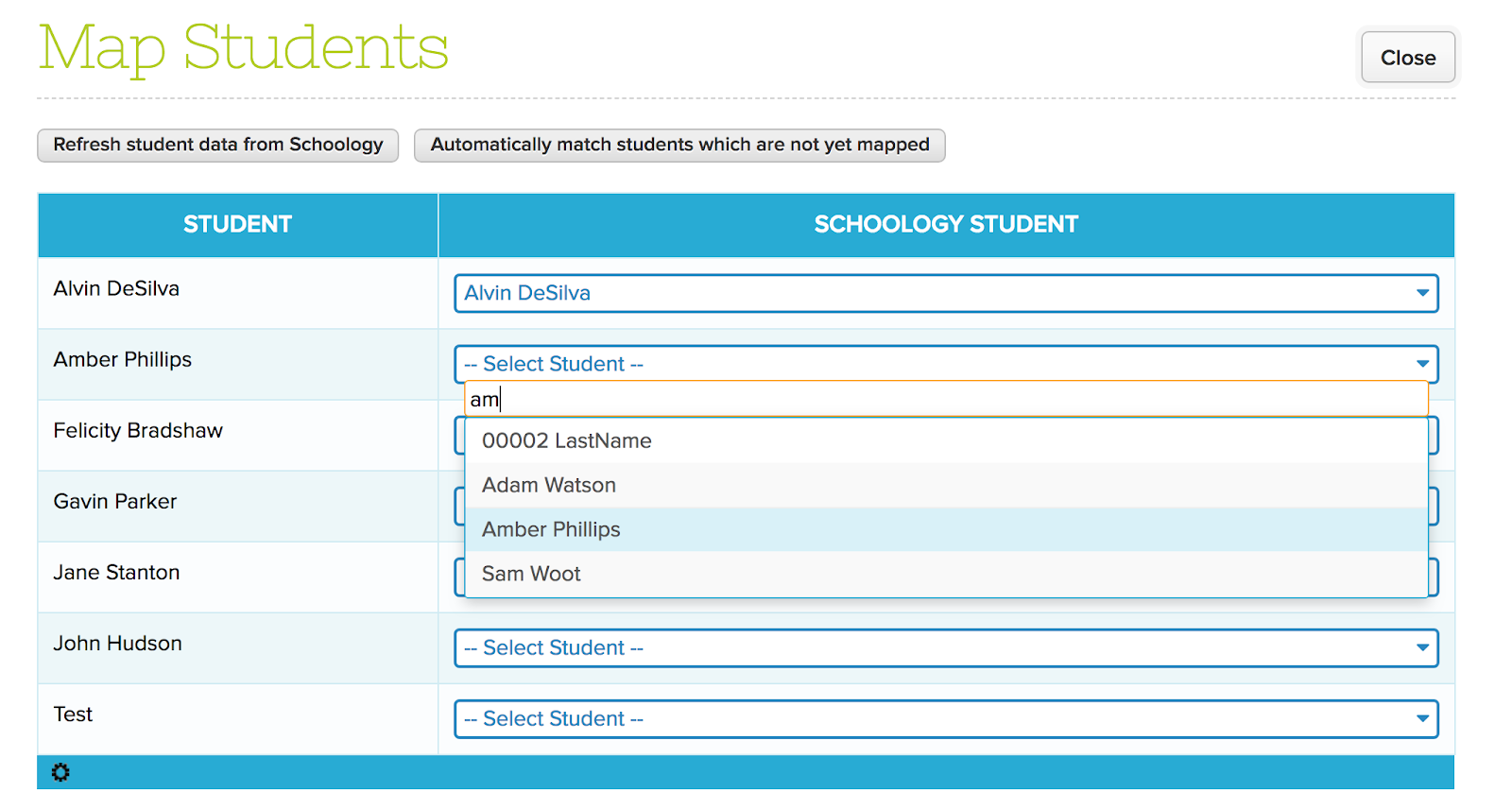
Task: Click the dropdown arrow in the Test row
Action: click(1422, 718)
